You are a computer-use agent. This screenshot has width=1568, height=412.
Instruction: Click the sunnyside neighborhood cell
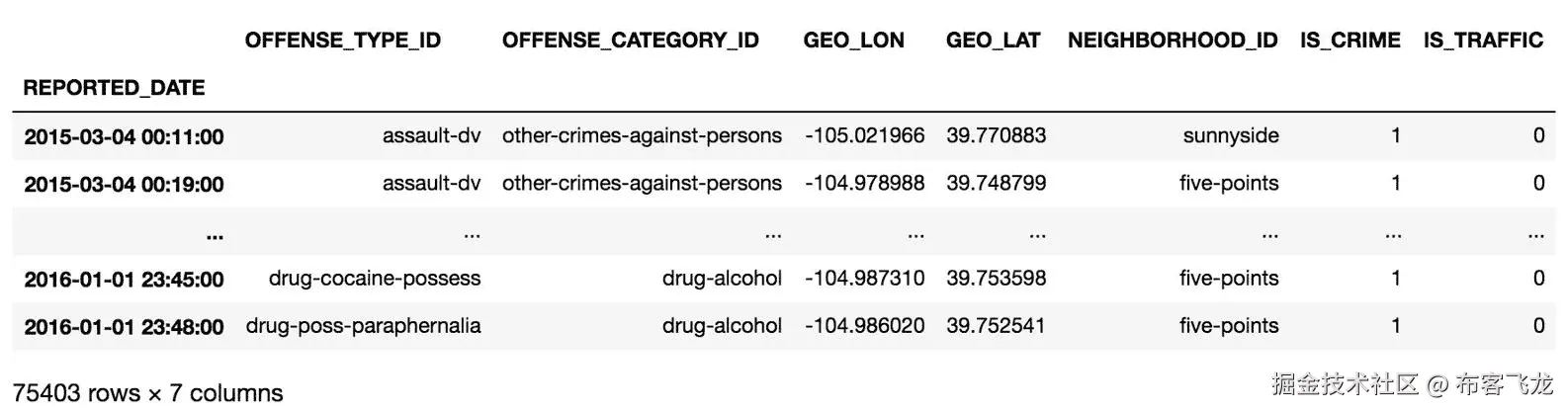point(1230,136)
